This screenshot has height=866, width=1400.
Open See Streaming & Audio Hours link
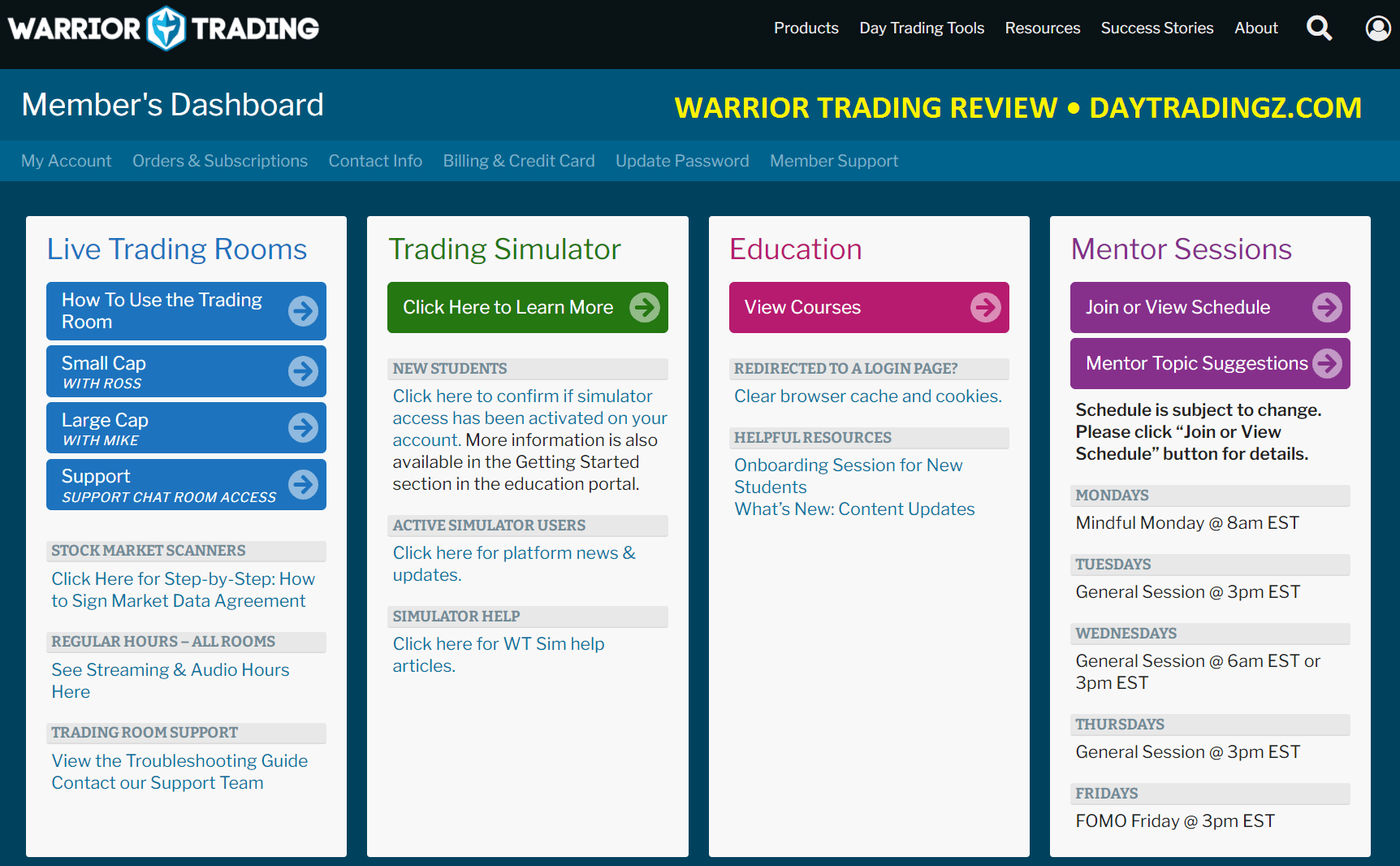click(171, 681)
